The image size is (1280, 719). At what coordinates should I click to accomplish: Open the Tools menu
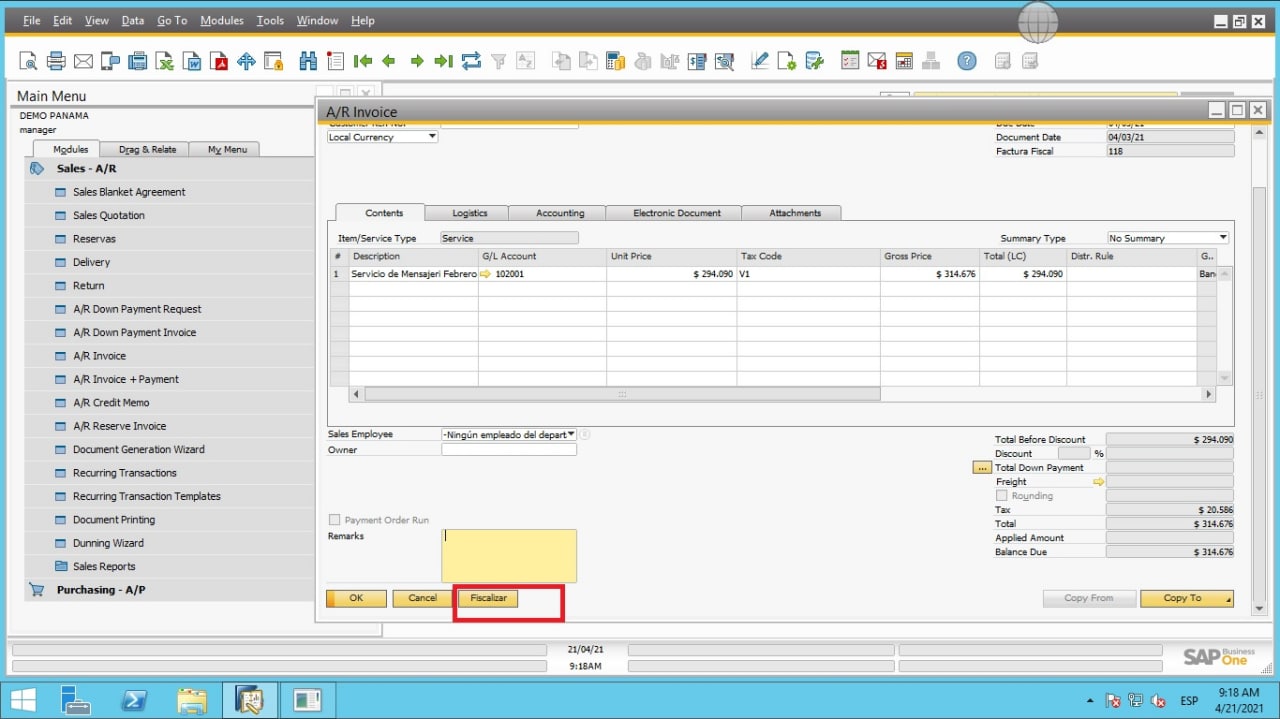coord(270,20)
